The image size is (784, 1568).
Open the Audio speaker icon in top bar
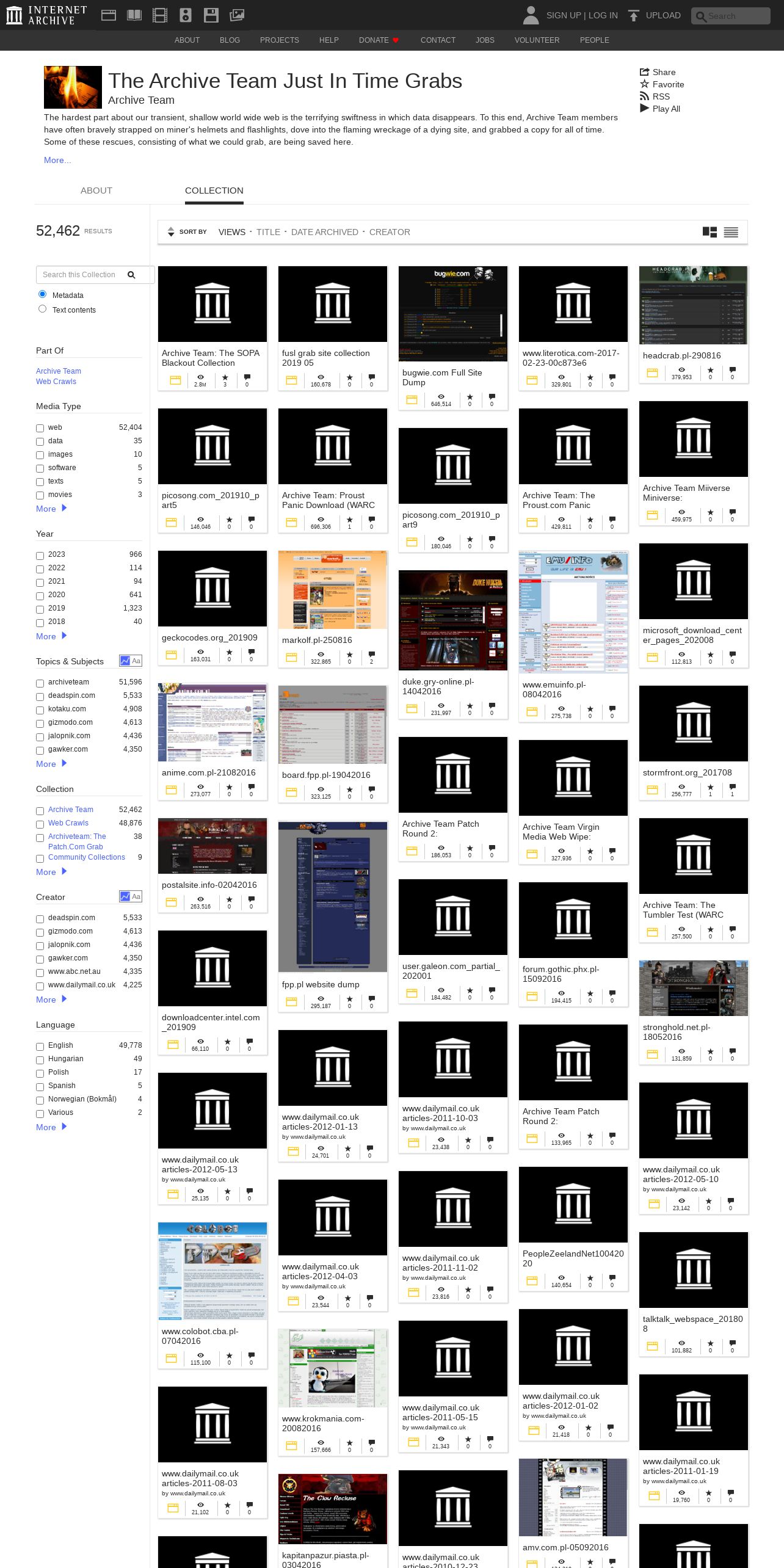tap(186, 15)
